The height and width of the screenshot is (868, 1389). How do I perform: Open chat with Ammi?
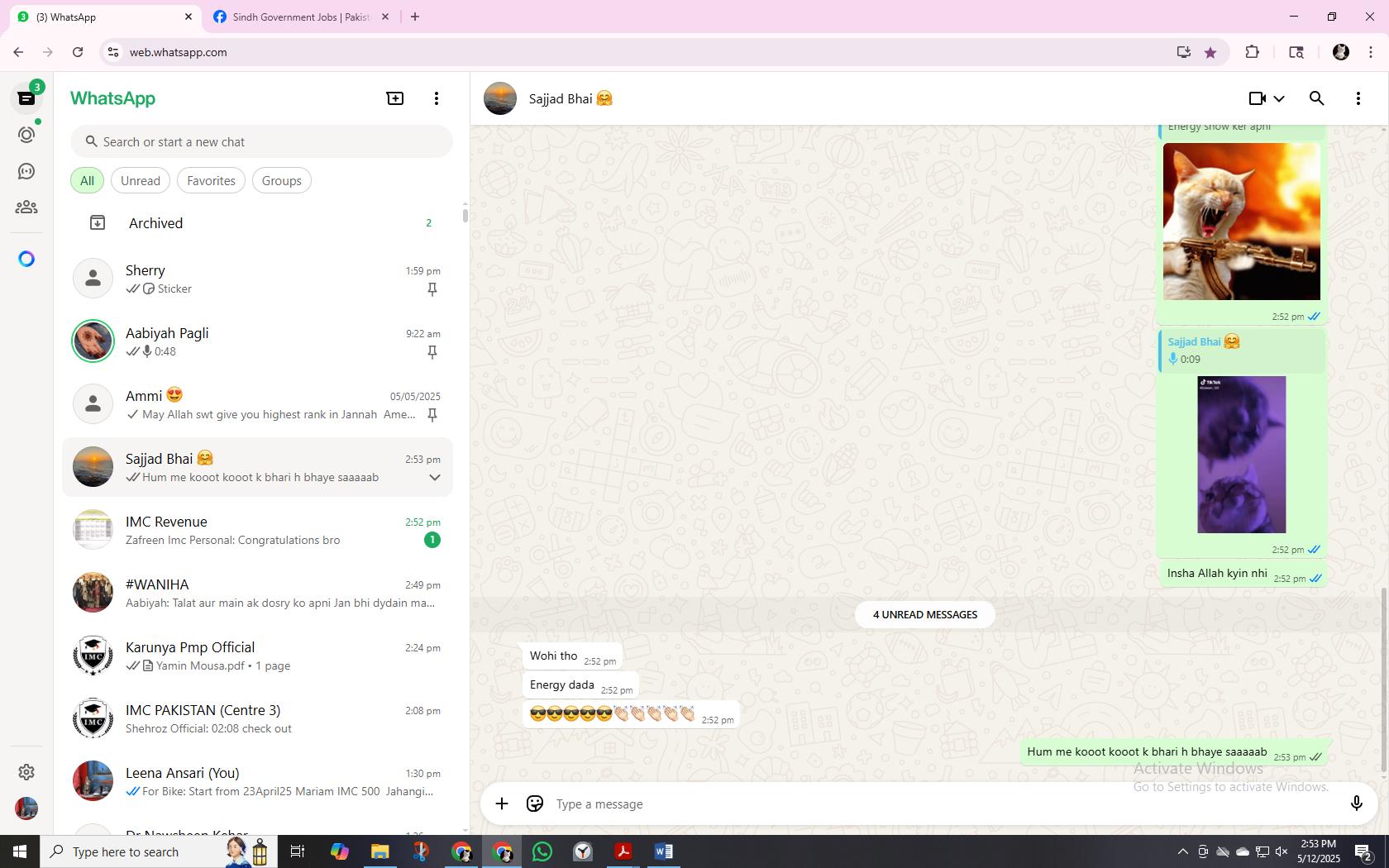[x=258, y=404]
